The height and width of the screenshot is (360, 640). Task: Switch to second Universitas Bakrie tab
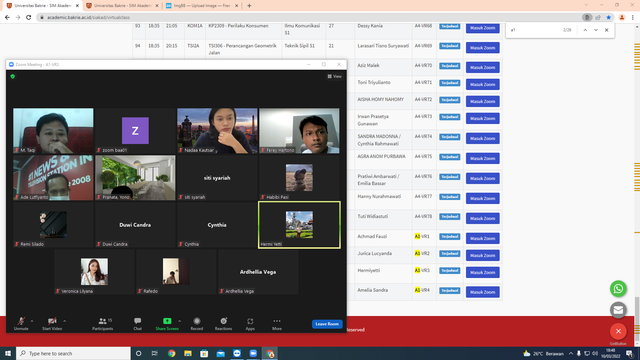[122, 6]
